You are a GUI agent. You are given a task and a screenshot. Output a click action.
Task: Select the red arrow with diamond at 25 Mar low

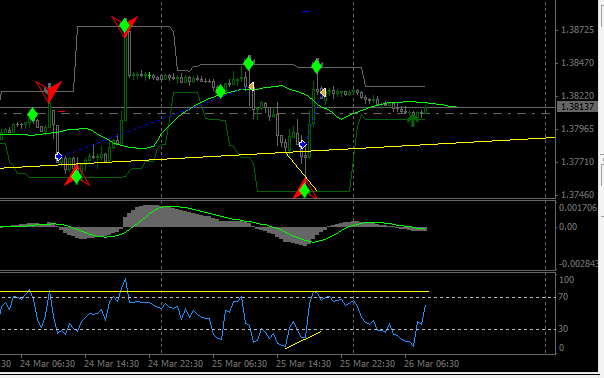(305, 189)
